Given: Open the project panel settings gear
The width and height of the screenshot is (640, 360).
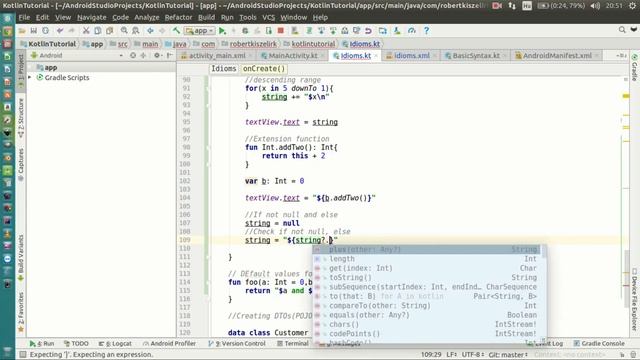Looking at the screenshot, I should click(x=157, y=56).
